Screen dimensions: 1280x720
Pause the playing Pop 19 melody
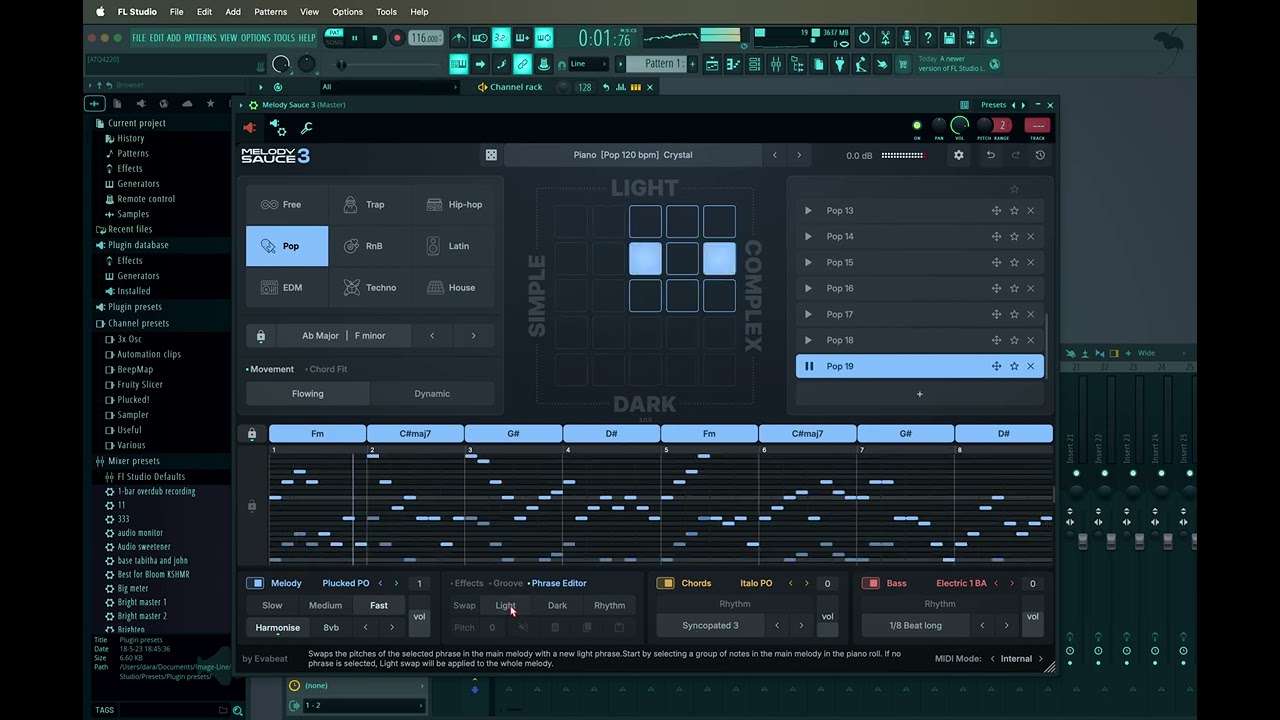(809, 366)
